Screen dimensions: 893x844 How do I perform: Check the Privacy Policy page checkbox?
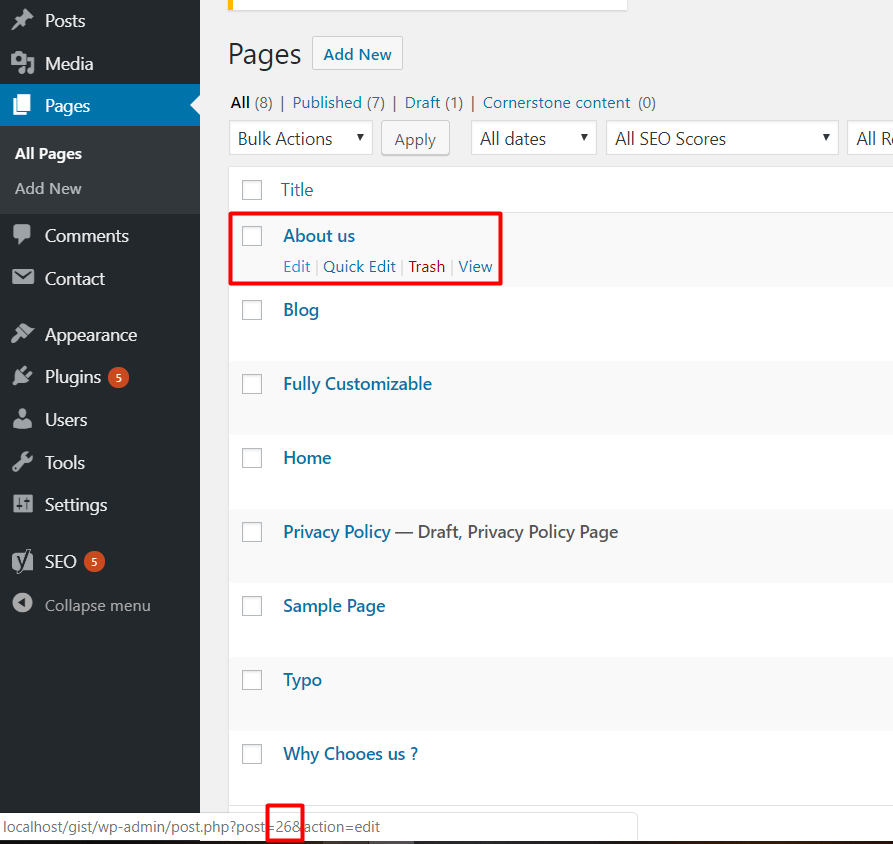click(x=252, y=532)
